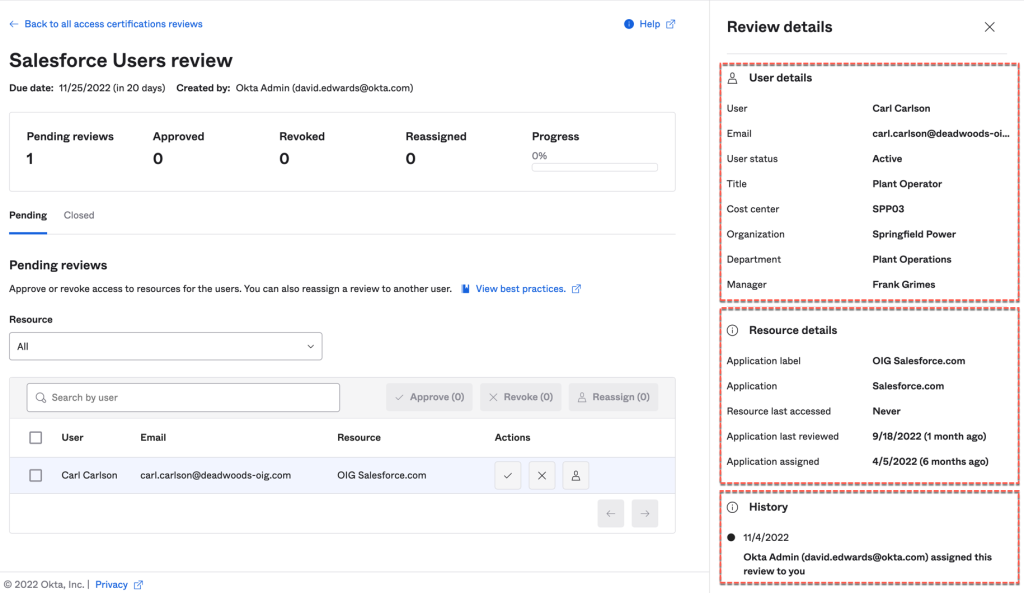Go to previous page with left arrow
The image size is (1024, 593).
click(611, 514)
